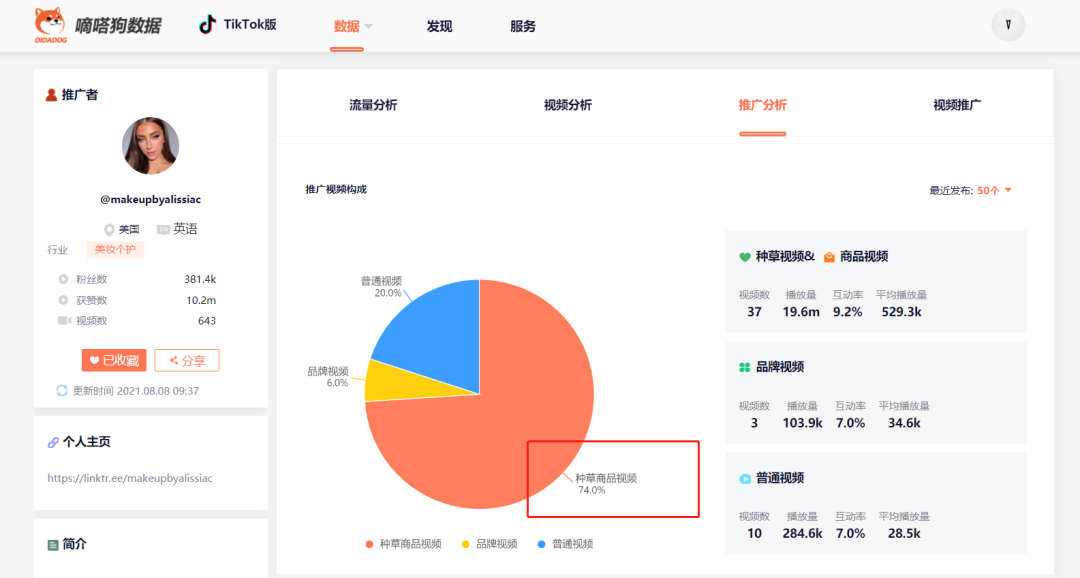Toggle the dropdown arrow in top-right corner
Screen dimensions: 1080x578
coord(1008,24)
